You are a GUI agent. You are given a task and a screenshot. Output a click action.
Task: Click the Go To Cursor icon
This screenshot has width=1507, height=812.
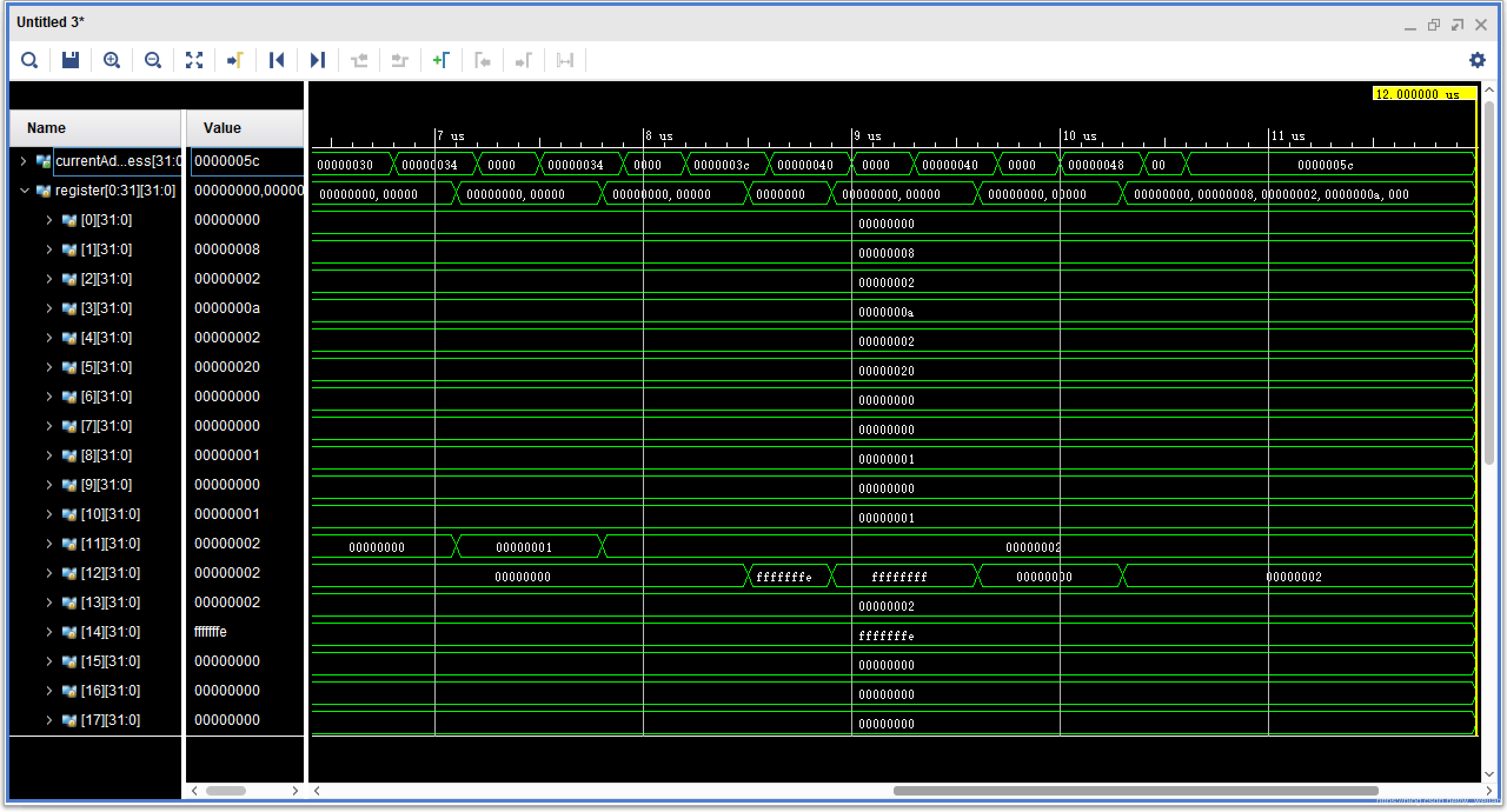coord(235,60)
